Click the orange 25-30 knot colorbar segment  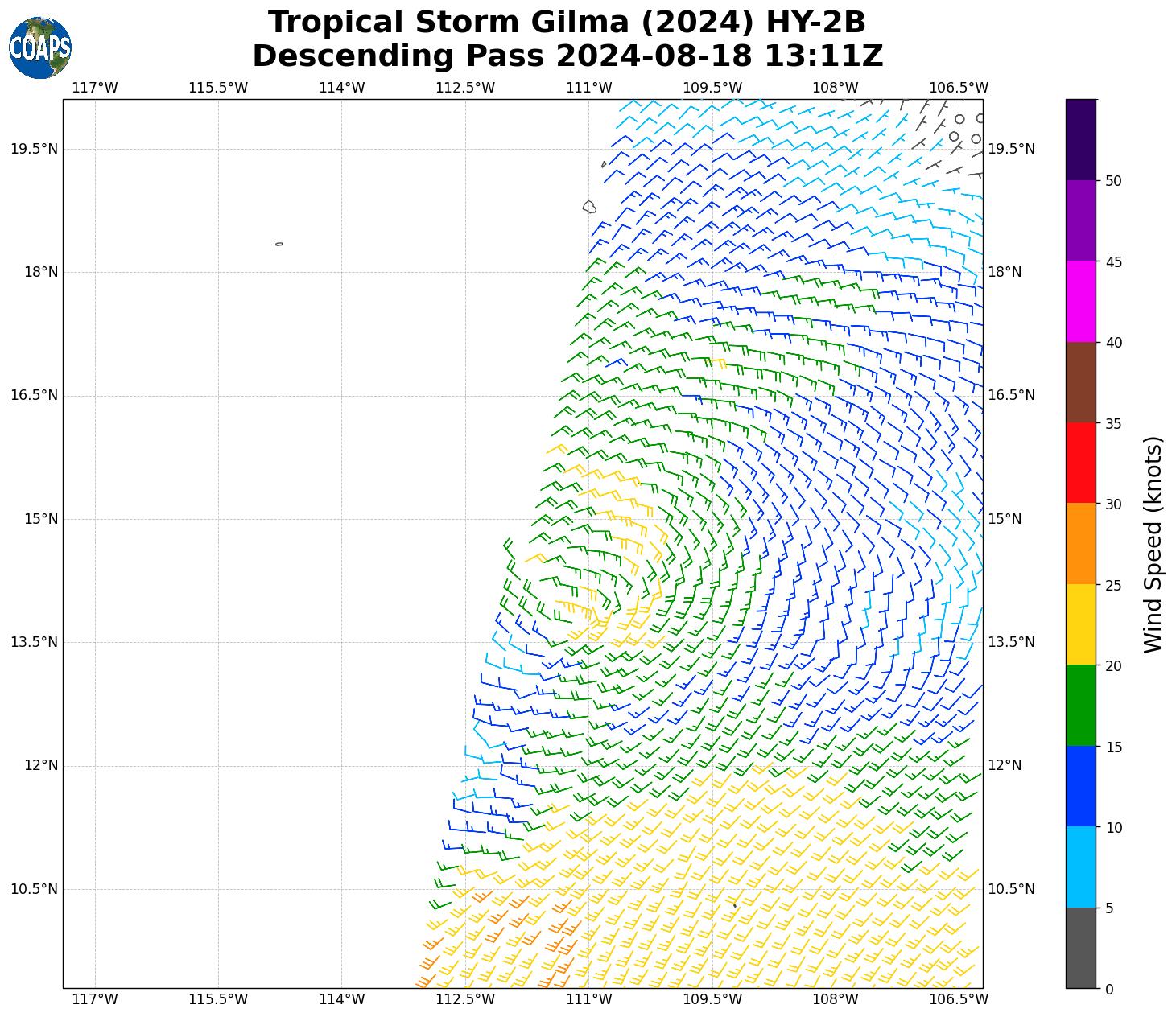pyautogui.click(x=1080, y=543)
